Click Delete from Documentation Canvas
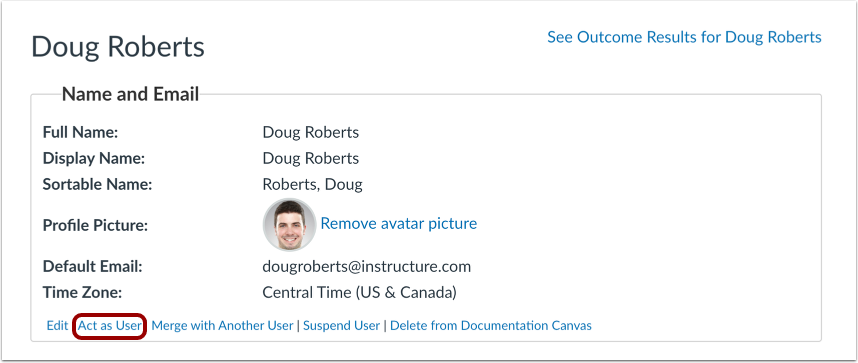858x363 pixels. point(491,326)
